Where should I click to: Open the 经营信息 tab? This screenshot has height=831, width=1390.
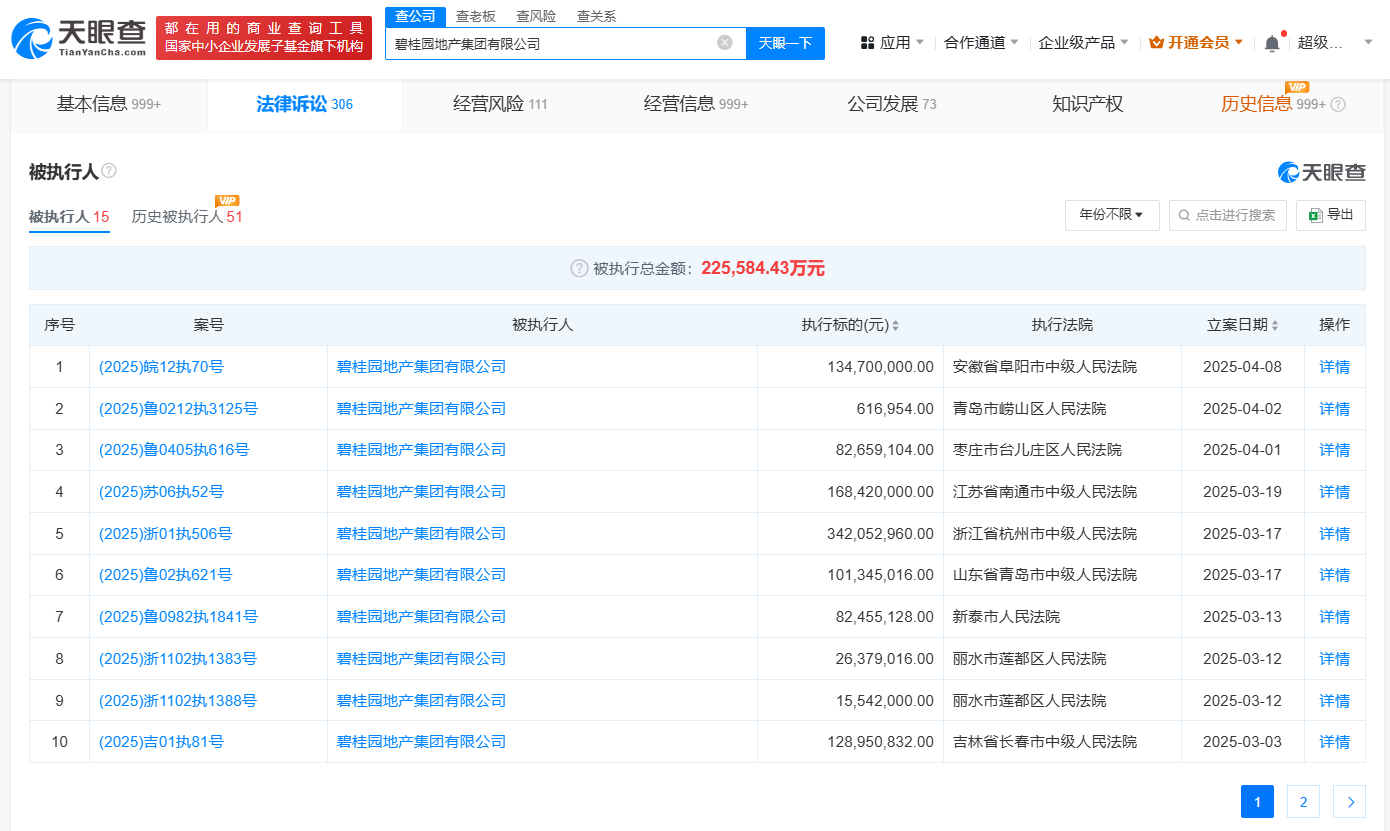click(x=695, y=104)
